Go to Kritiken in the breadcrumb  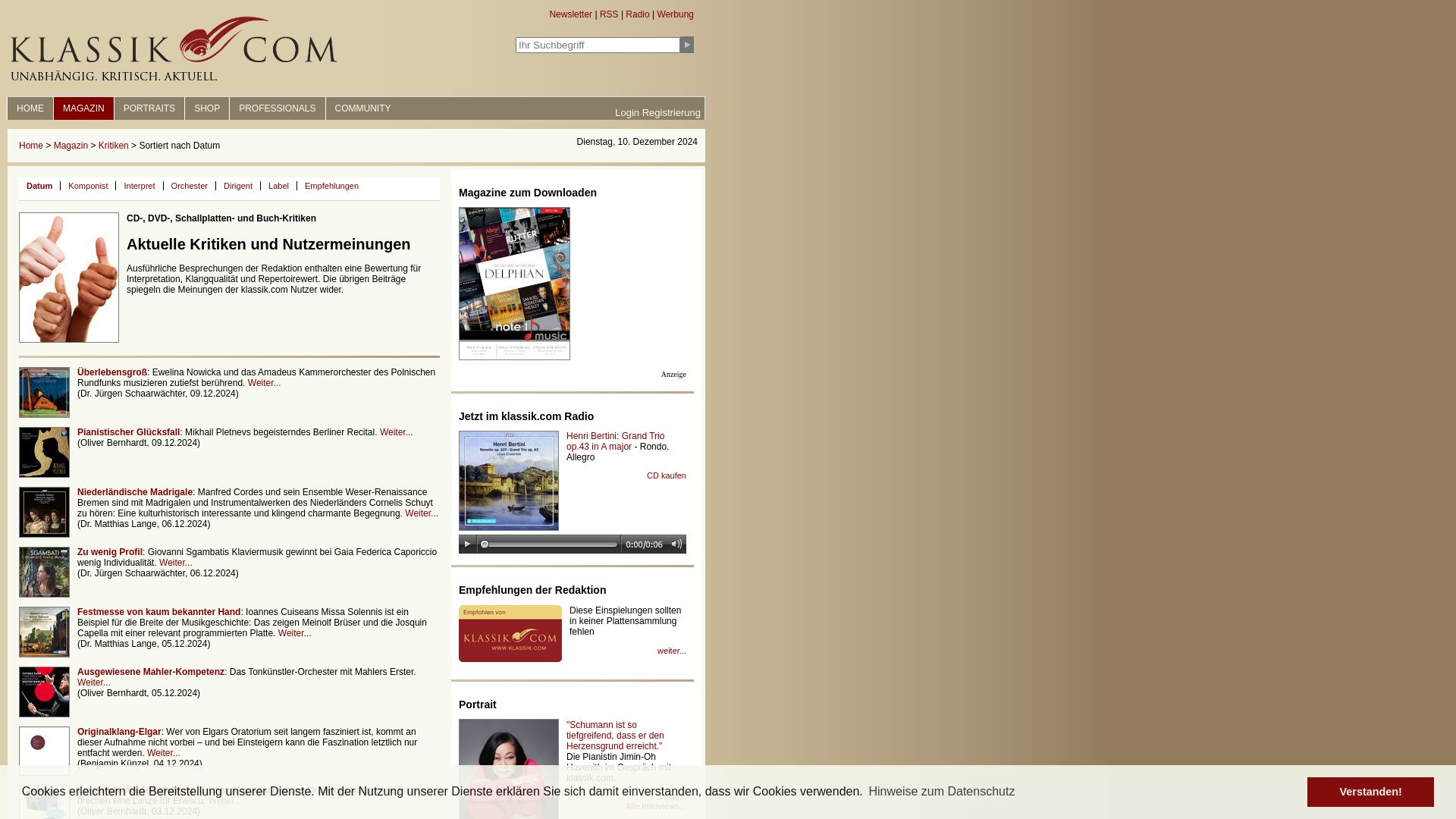tap(114, 146)
